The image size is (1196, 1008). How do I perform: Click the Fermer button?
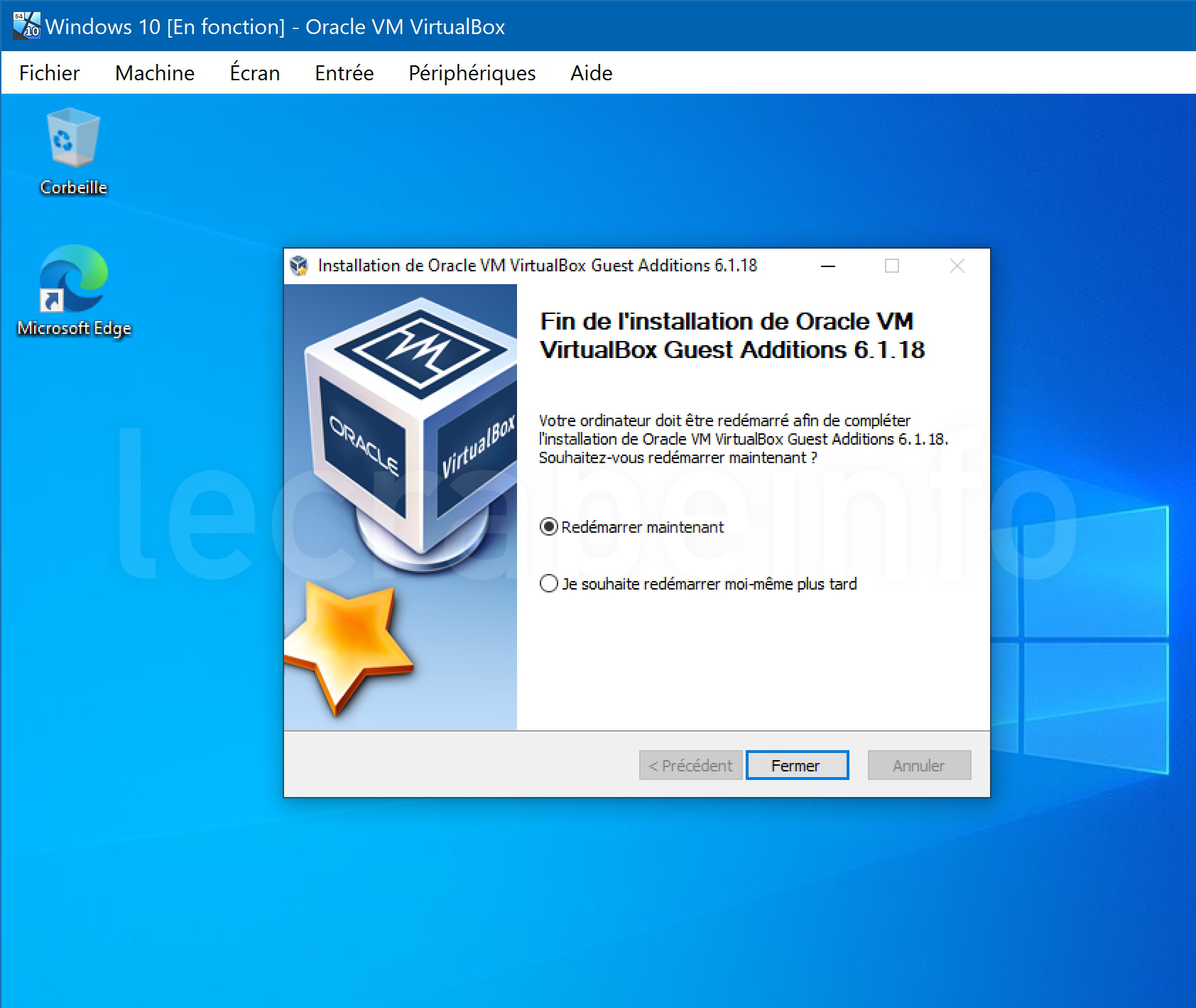(797, 765)
